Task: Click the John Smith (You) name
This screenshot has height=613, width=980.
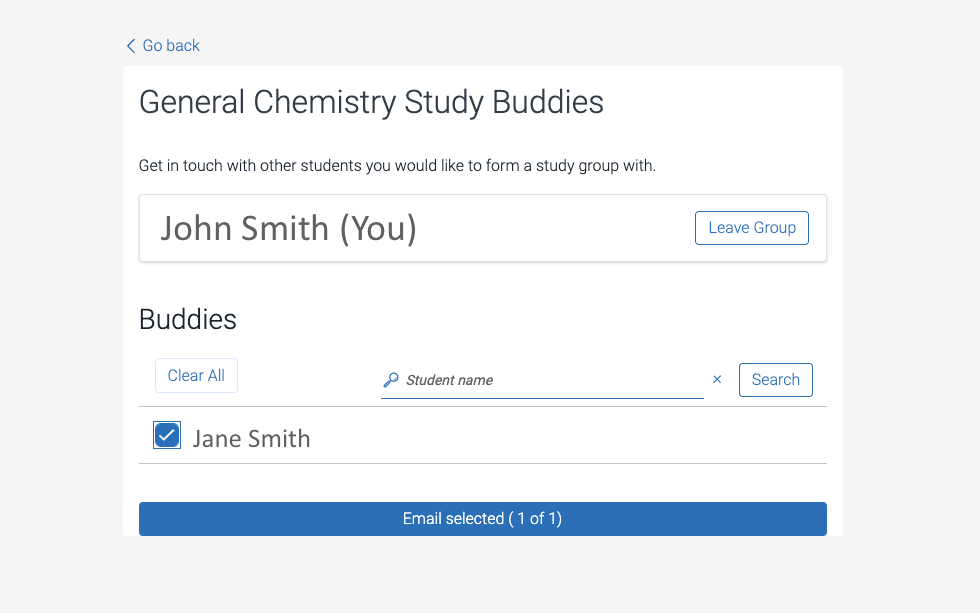Action: (288, 228)
